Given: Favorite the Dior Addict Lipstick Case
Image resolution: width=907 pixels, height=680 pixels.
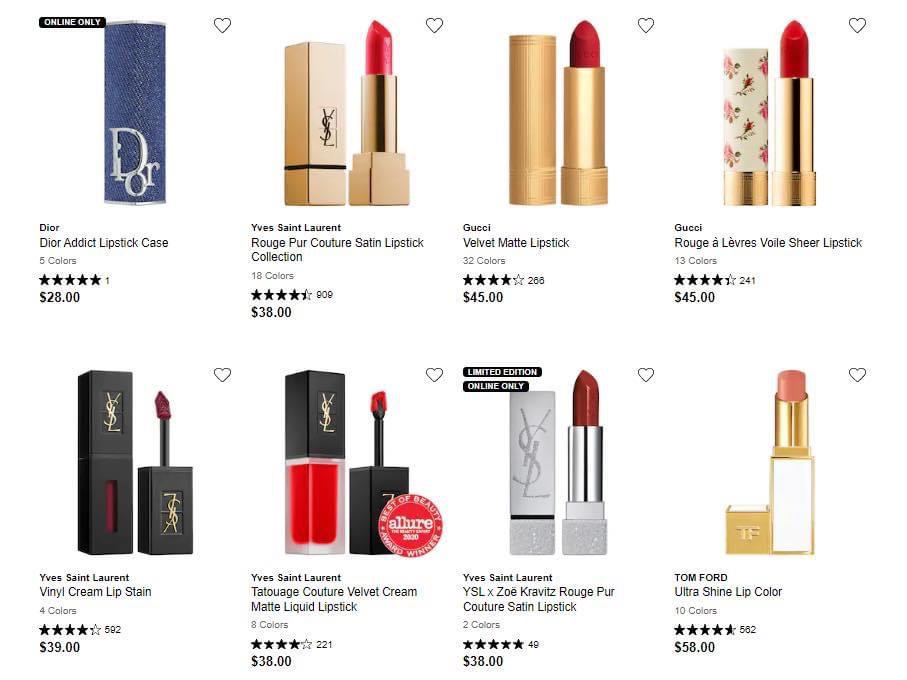Looking at the screenshot, I should pyautogui.click(x=223, y=25).
